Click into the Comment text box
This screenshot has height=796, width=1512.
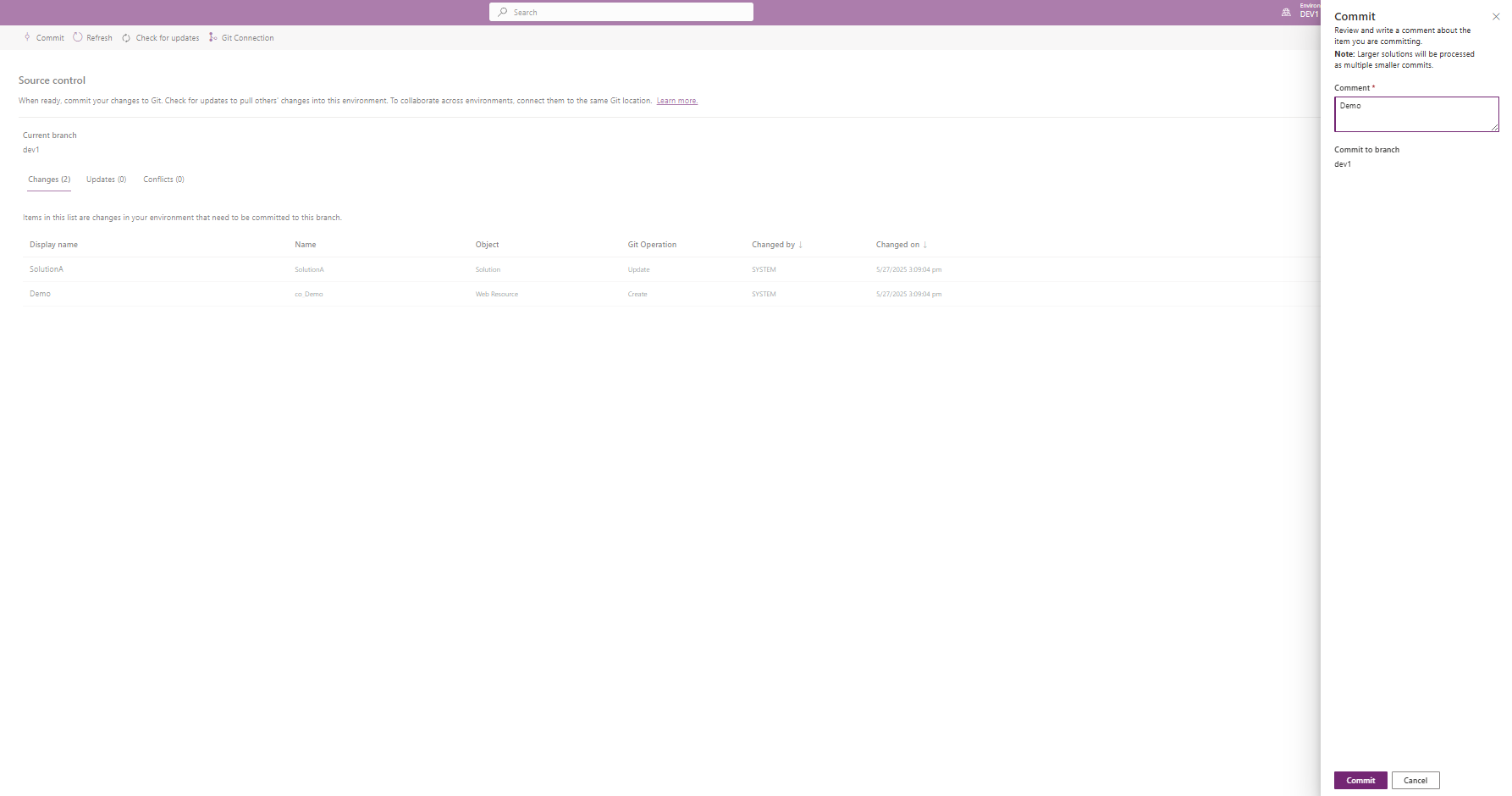[x=1415, y=114]
